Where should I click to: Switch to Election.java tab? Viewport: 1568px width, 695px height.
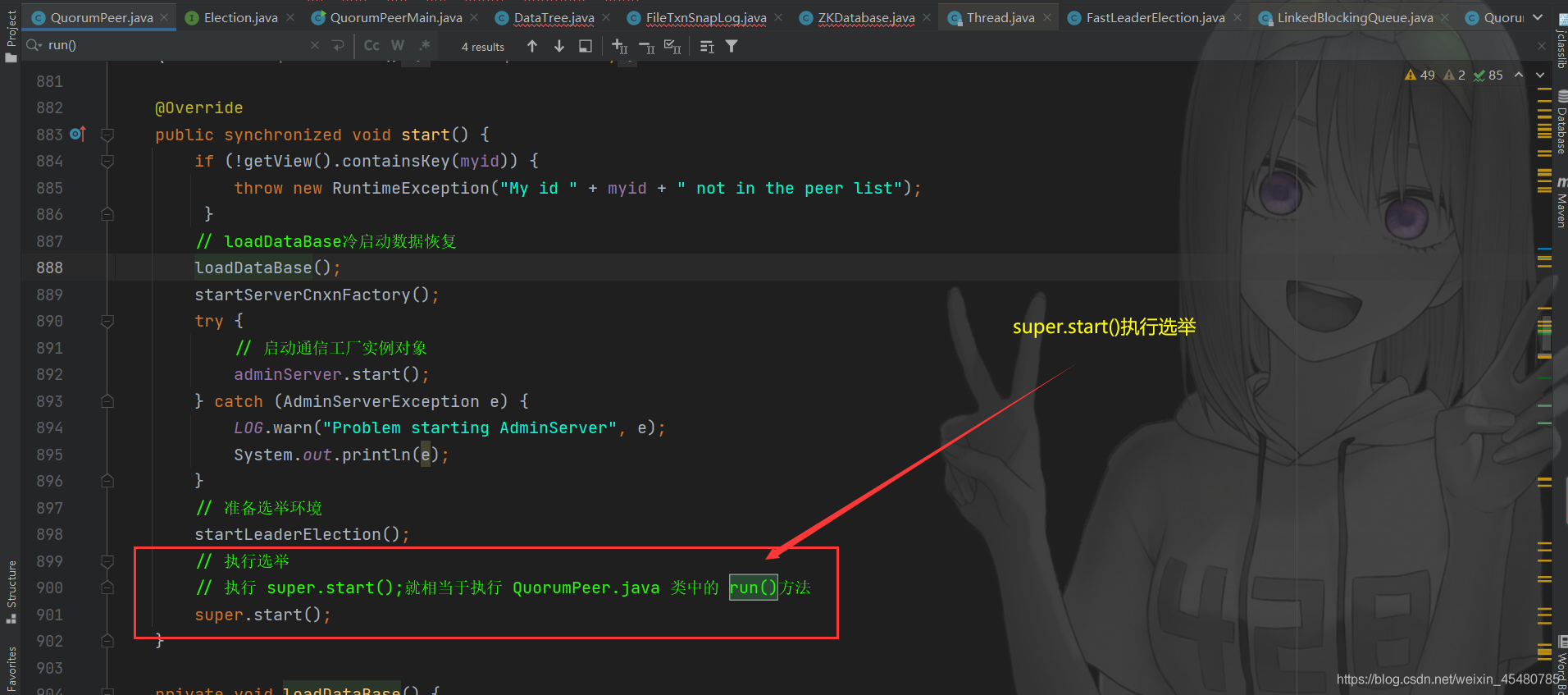click(240, 17)
